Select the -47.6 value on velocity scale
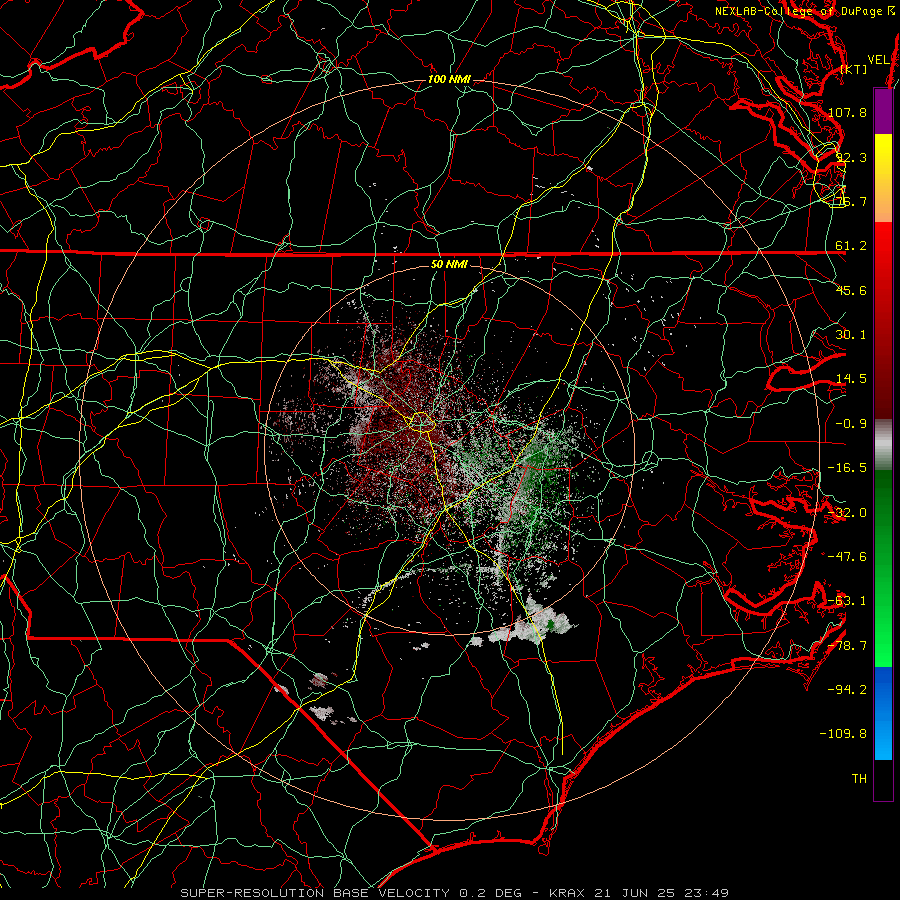The height and width of the screenshot is (900, 900). click(x=847, y=557)
